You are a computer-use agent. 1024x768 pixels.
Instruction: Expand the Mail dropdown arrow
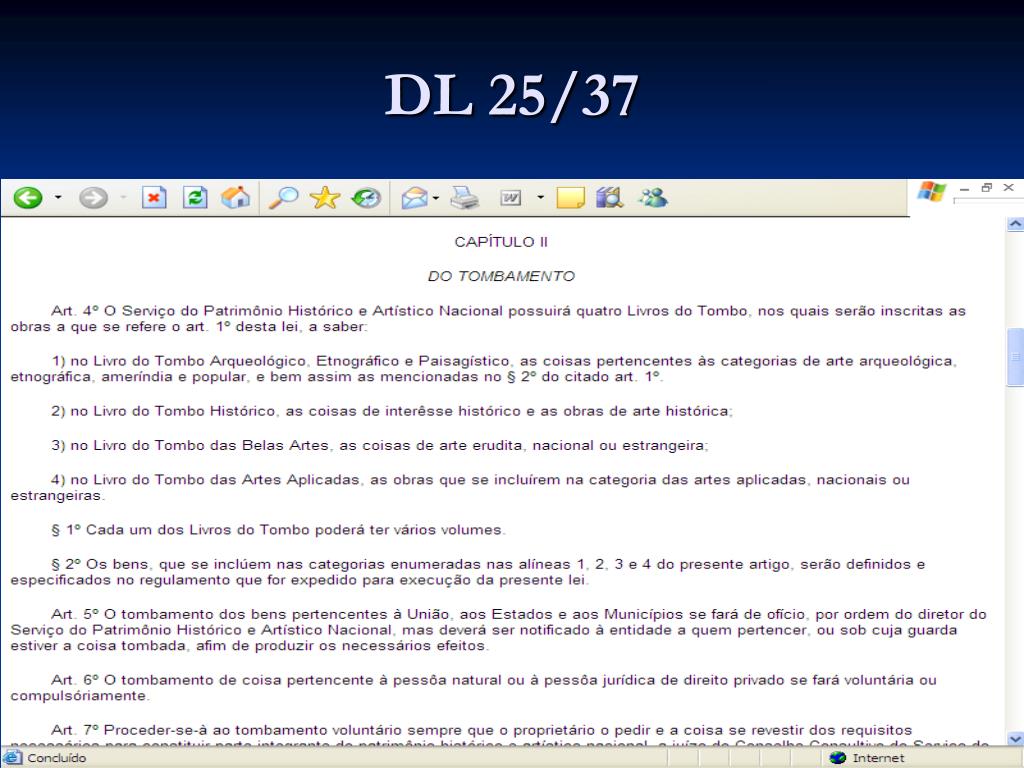click(x=436, y=198)
